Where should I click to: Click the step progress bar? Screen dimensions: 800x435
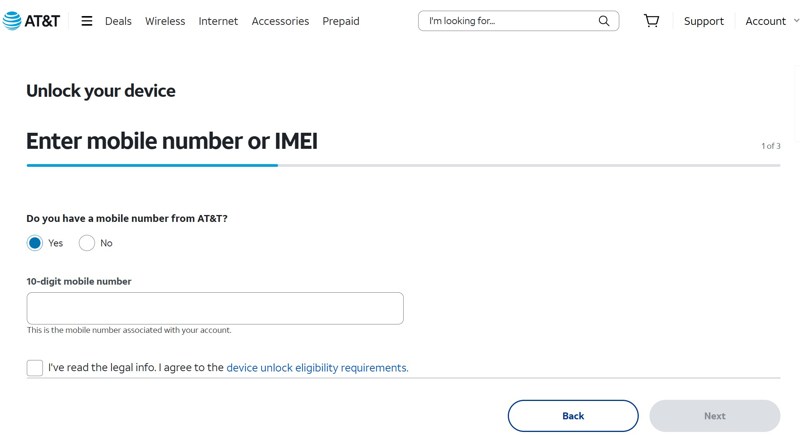(403, 165)
